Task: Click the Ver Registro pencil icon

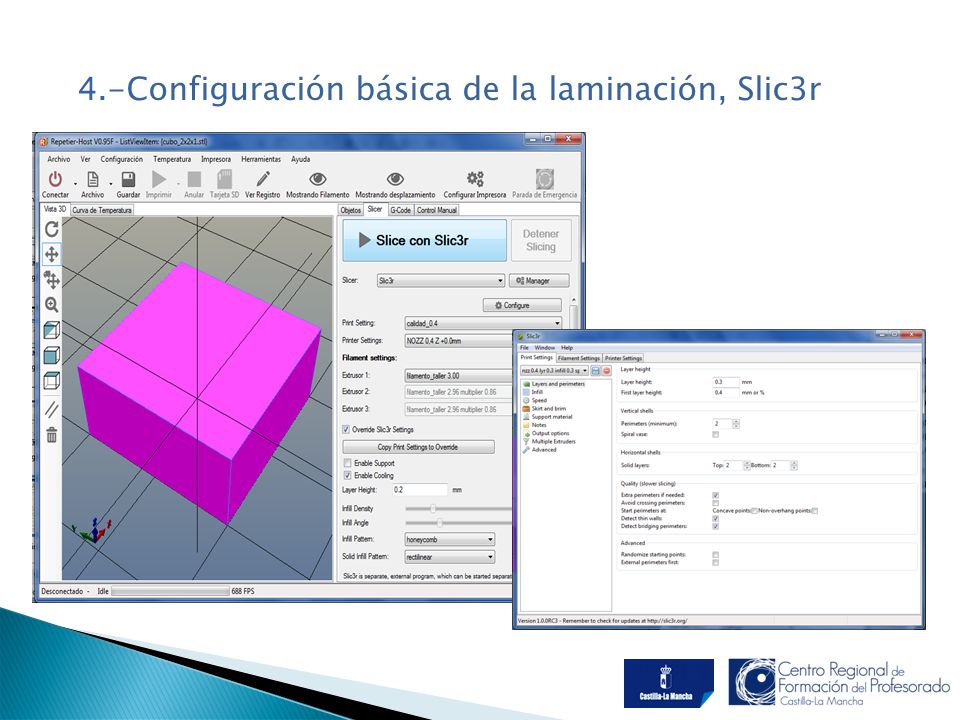Action: tap(263, 179)
